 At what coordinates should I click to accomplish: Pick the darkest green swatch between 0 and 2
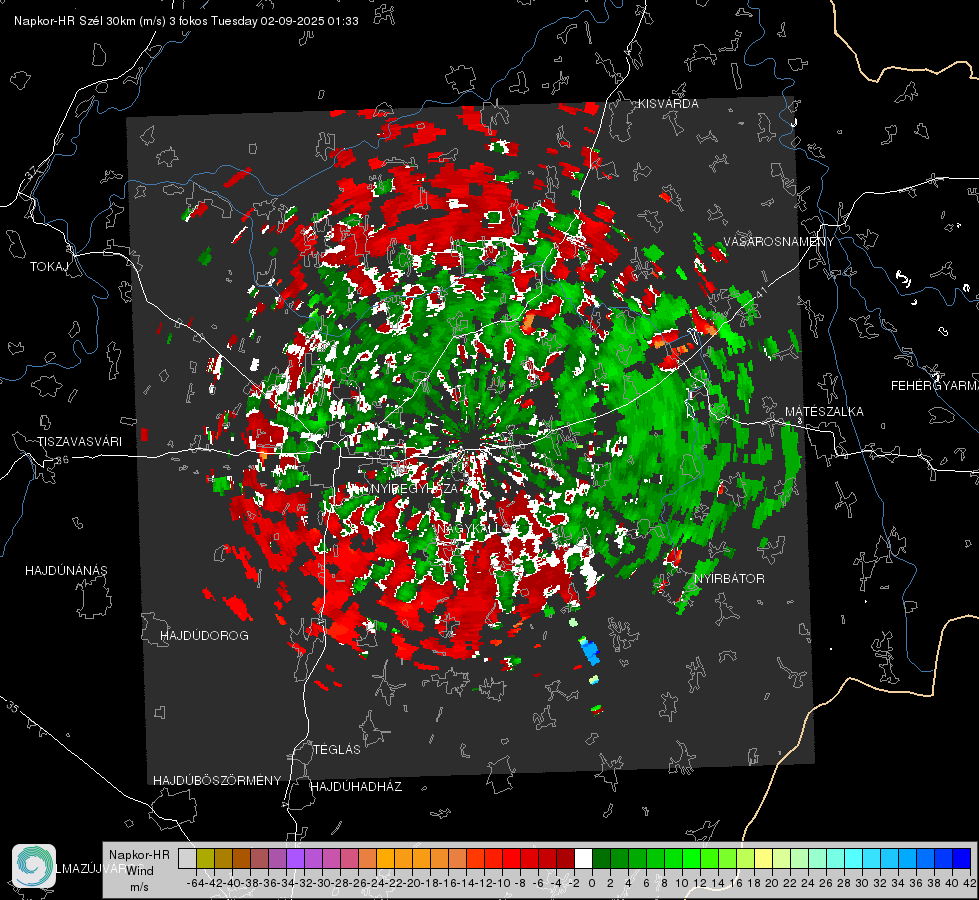point(601,859)
